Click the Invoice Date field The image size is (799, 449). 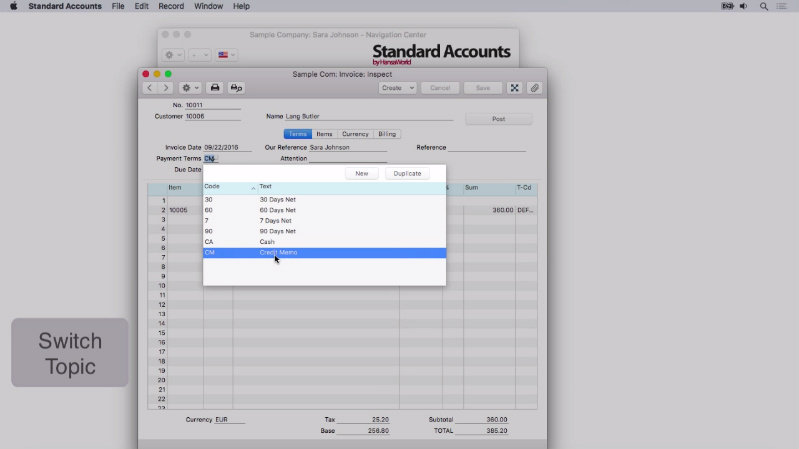227,147
